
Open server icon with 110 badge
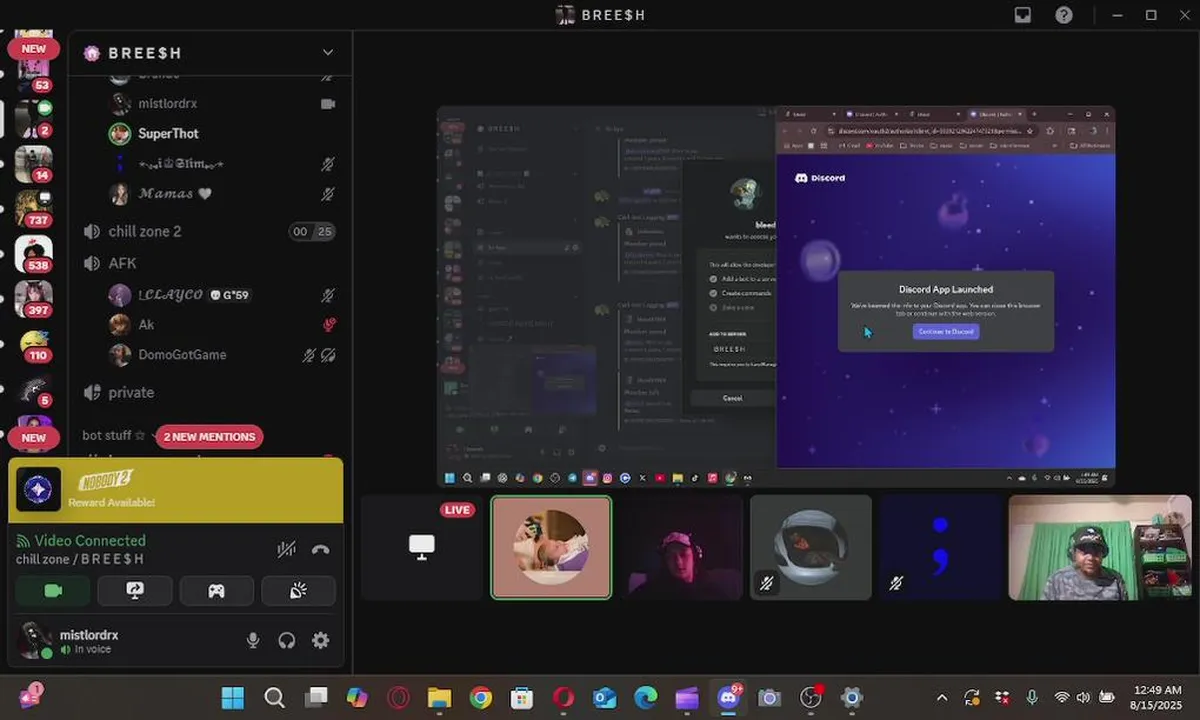pyautogui.click(x=33, y=343)
